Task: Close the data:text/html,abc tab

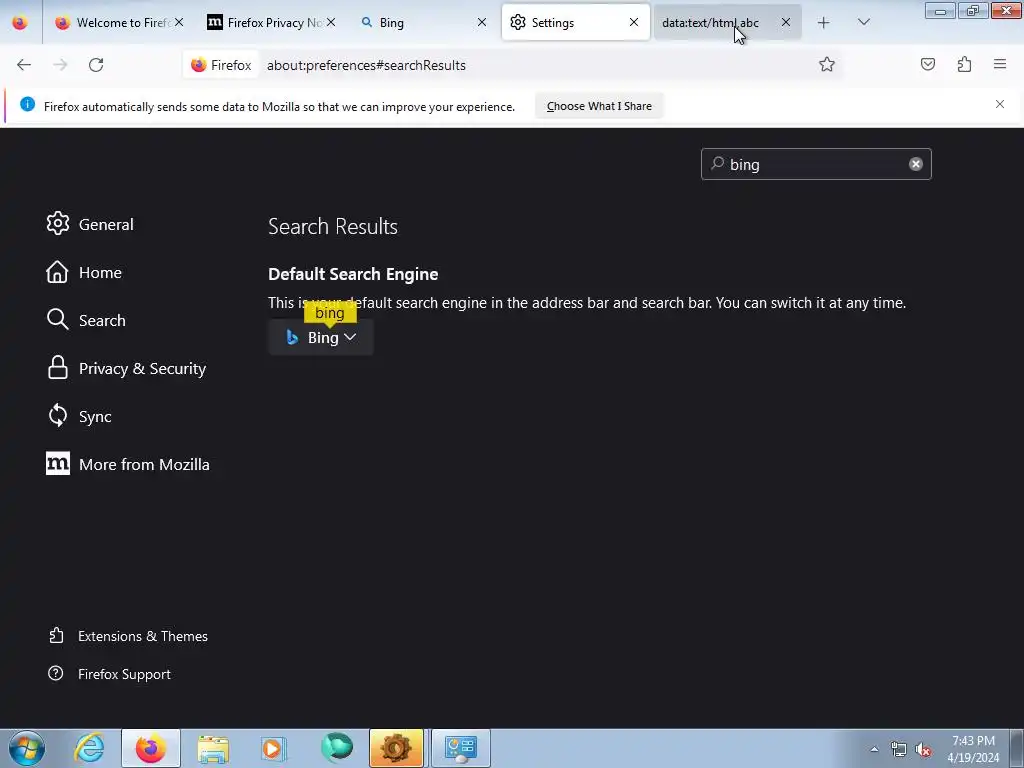Action: coord(786,22)
